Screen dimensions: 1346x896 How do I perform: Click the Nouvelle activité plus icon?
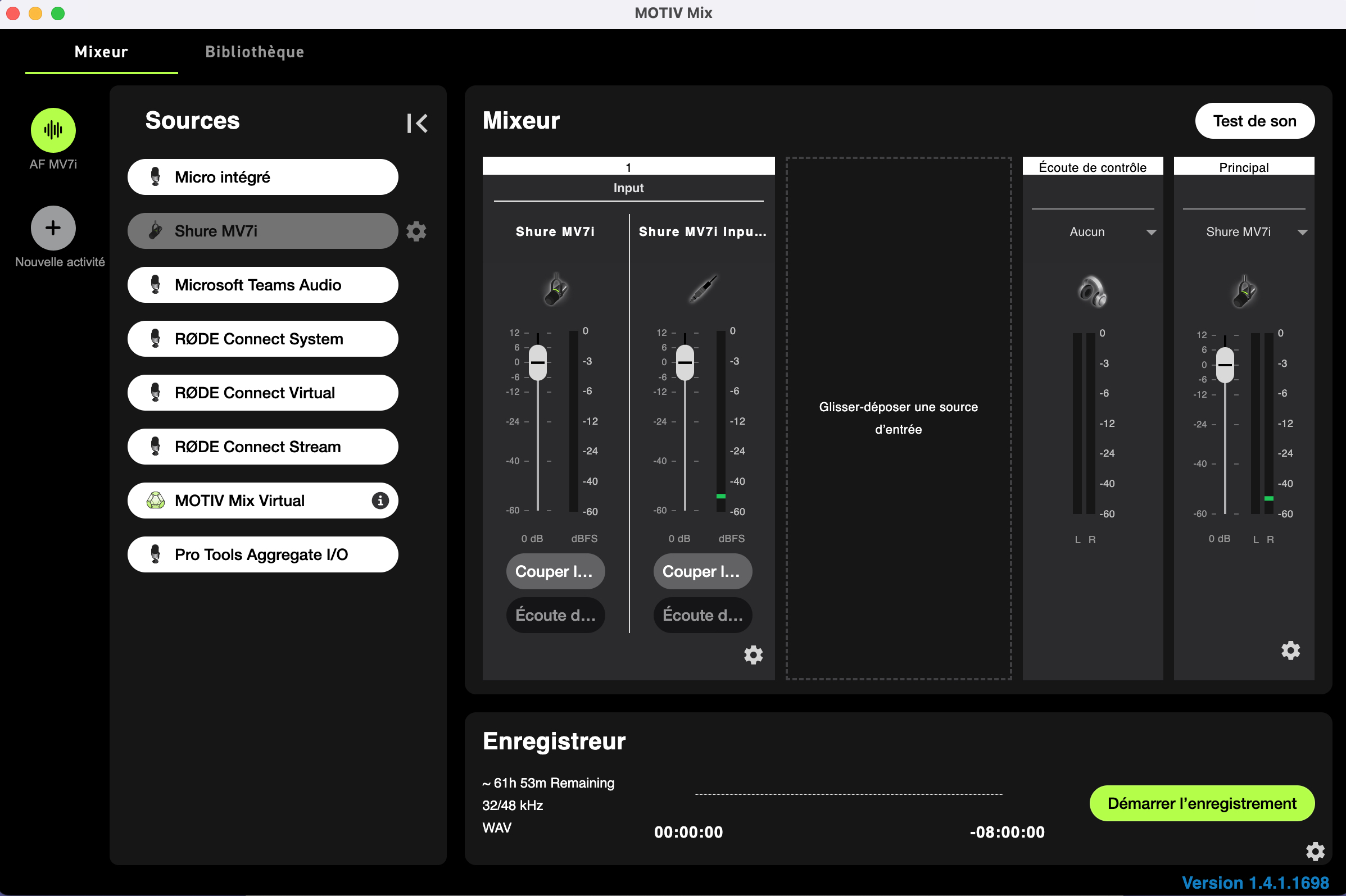53,228
